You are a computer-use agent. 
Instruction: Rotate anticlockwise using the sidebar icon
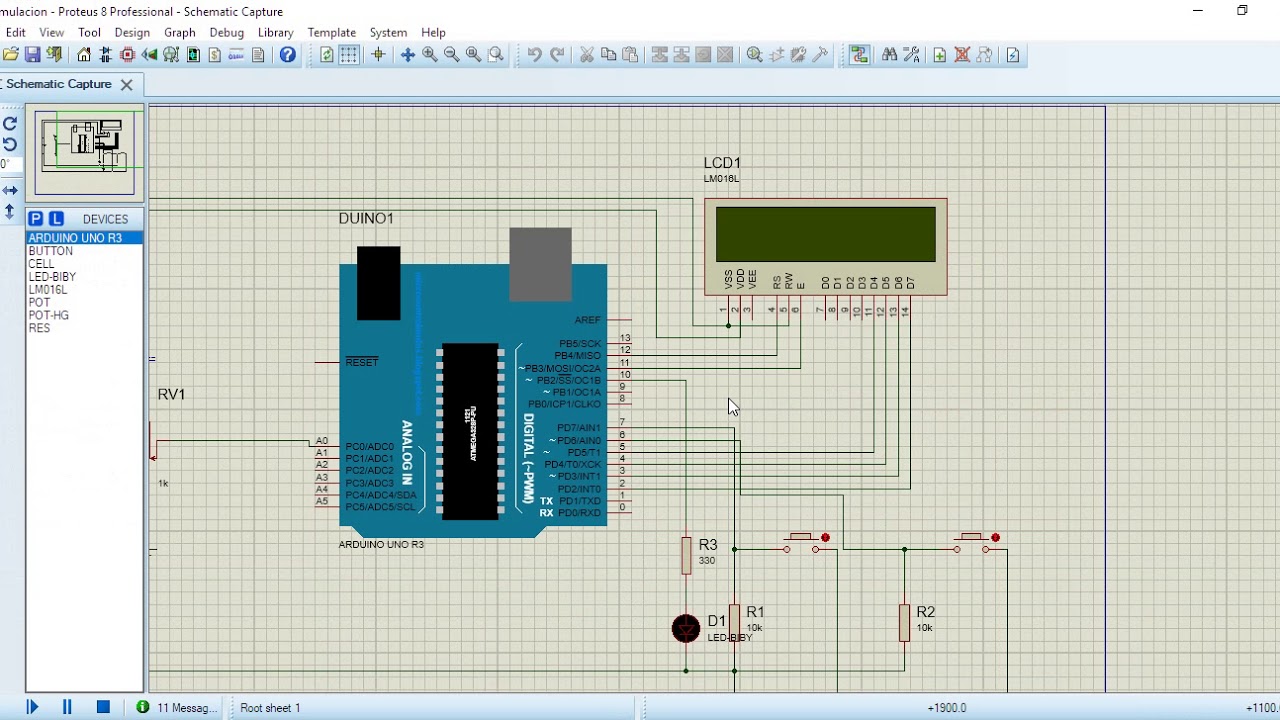click(10, 144)
